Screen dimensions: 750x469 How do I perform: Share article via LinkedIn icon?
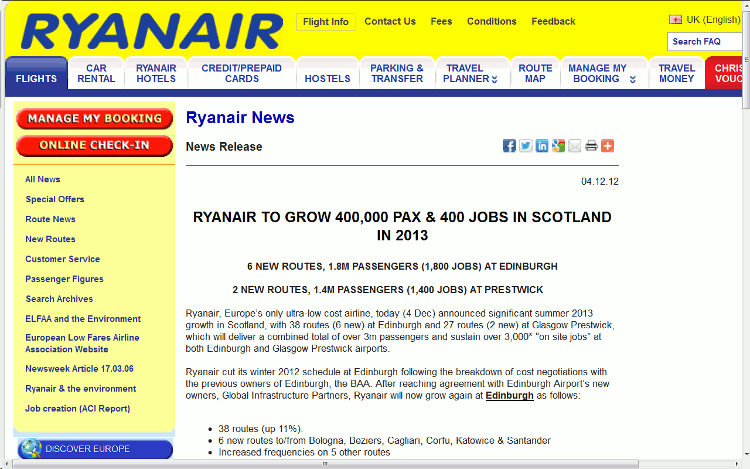point(542,146)
